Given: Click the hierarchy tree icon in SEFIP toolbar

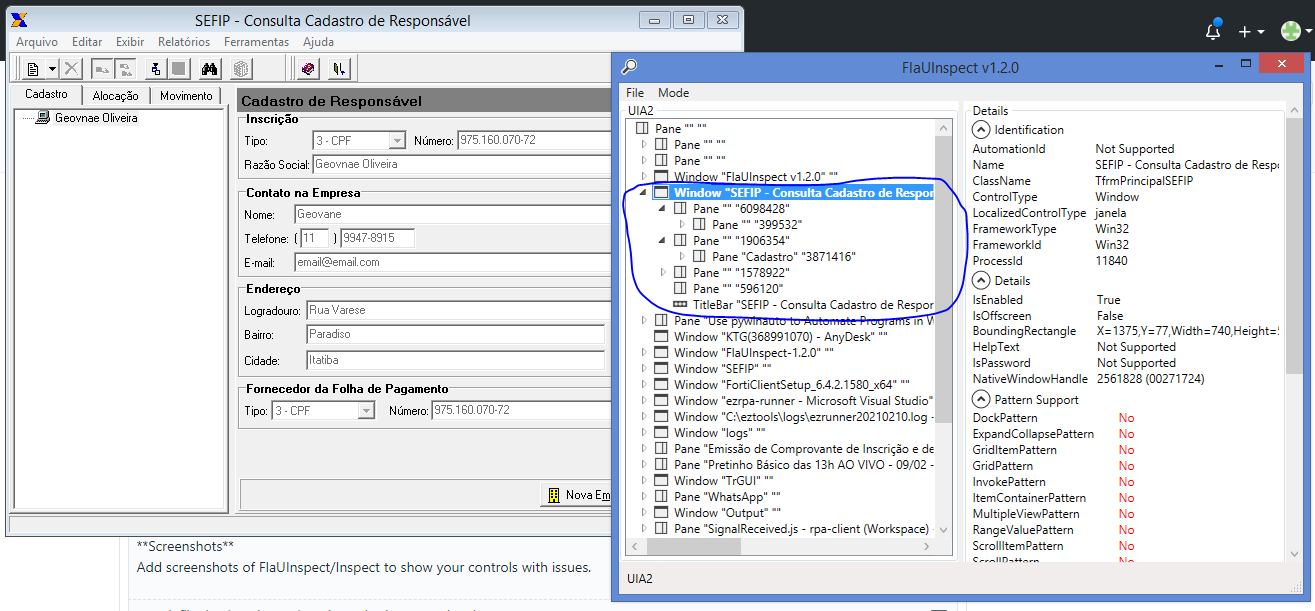Looking at the screenshot, I should point(155,69).
